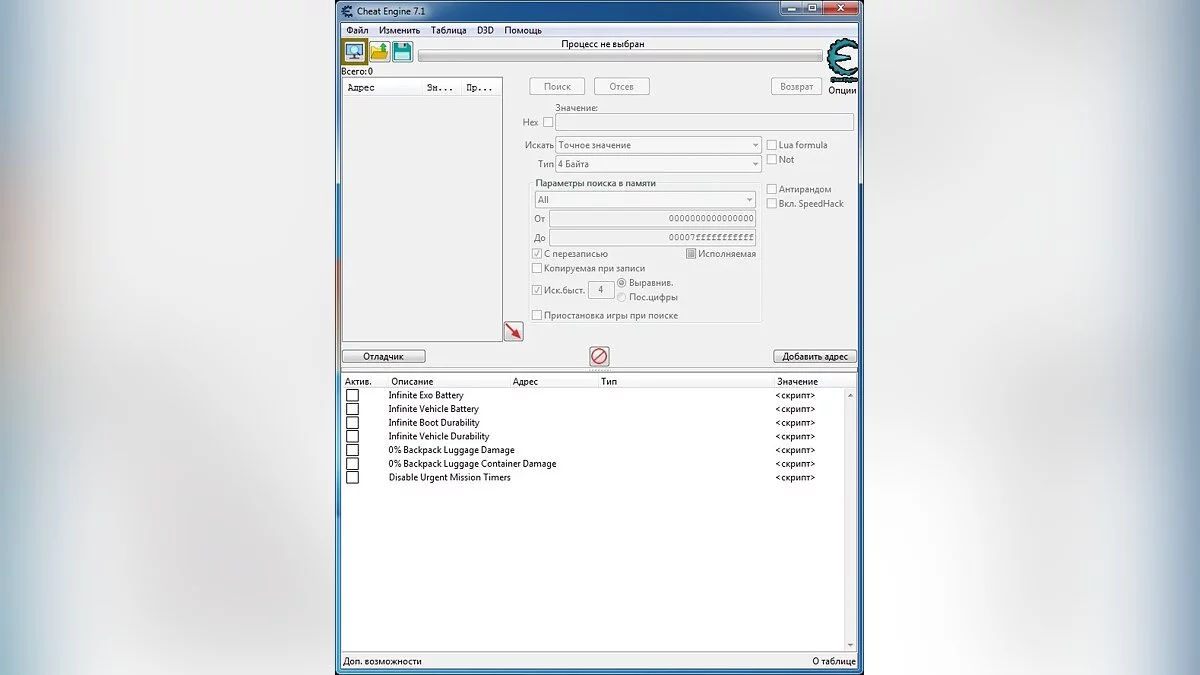Screen dimensions: 1200x675
Task: Activate Infinite Vehicle Durability script
Action: pyautogui.click(x=352, y=436)
